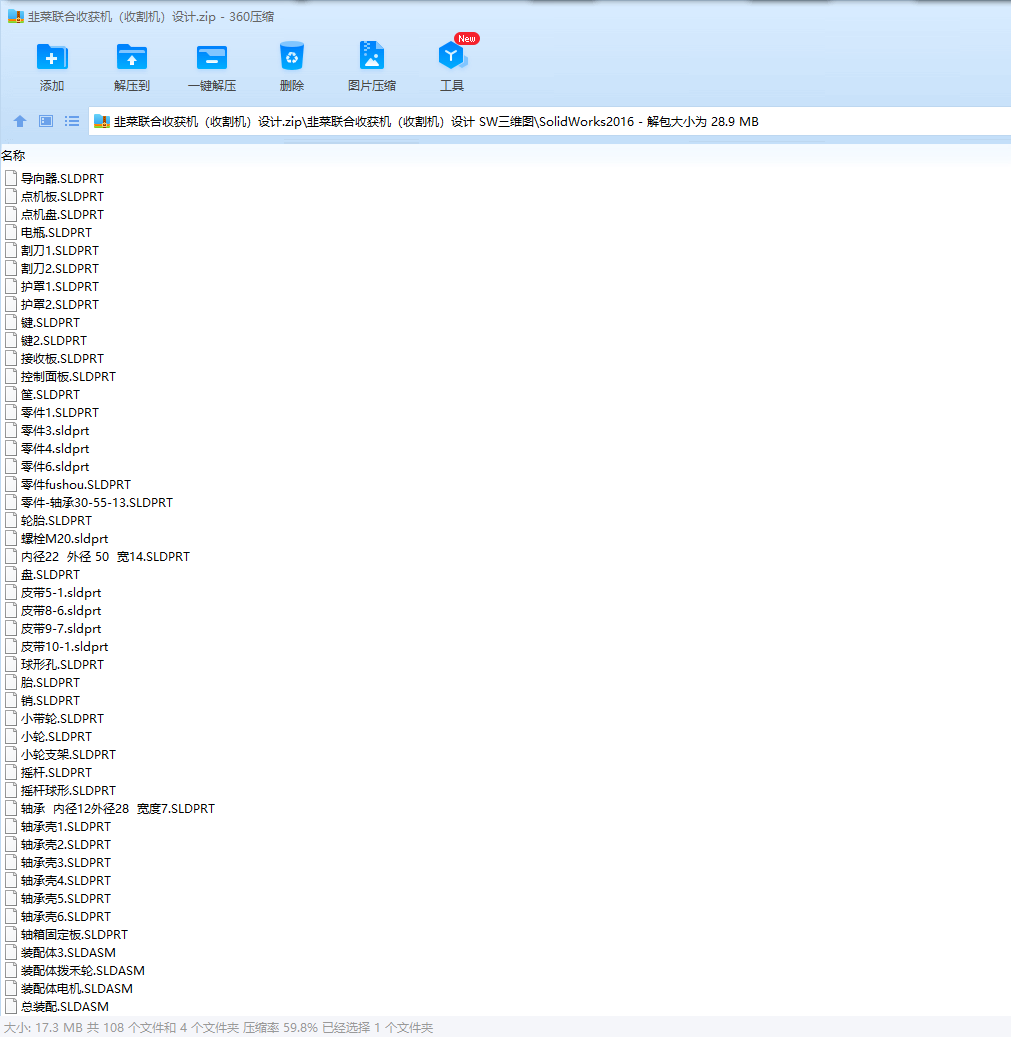Select file 零件4.sldprt
The image size is (1011, 1037).
tap(55, 448)
